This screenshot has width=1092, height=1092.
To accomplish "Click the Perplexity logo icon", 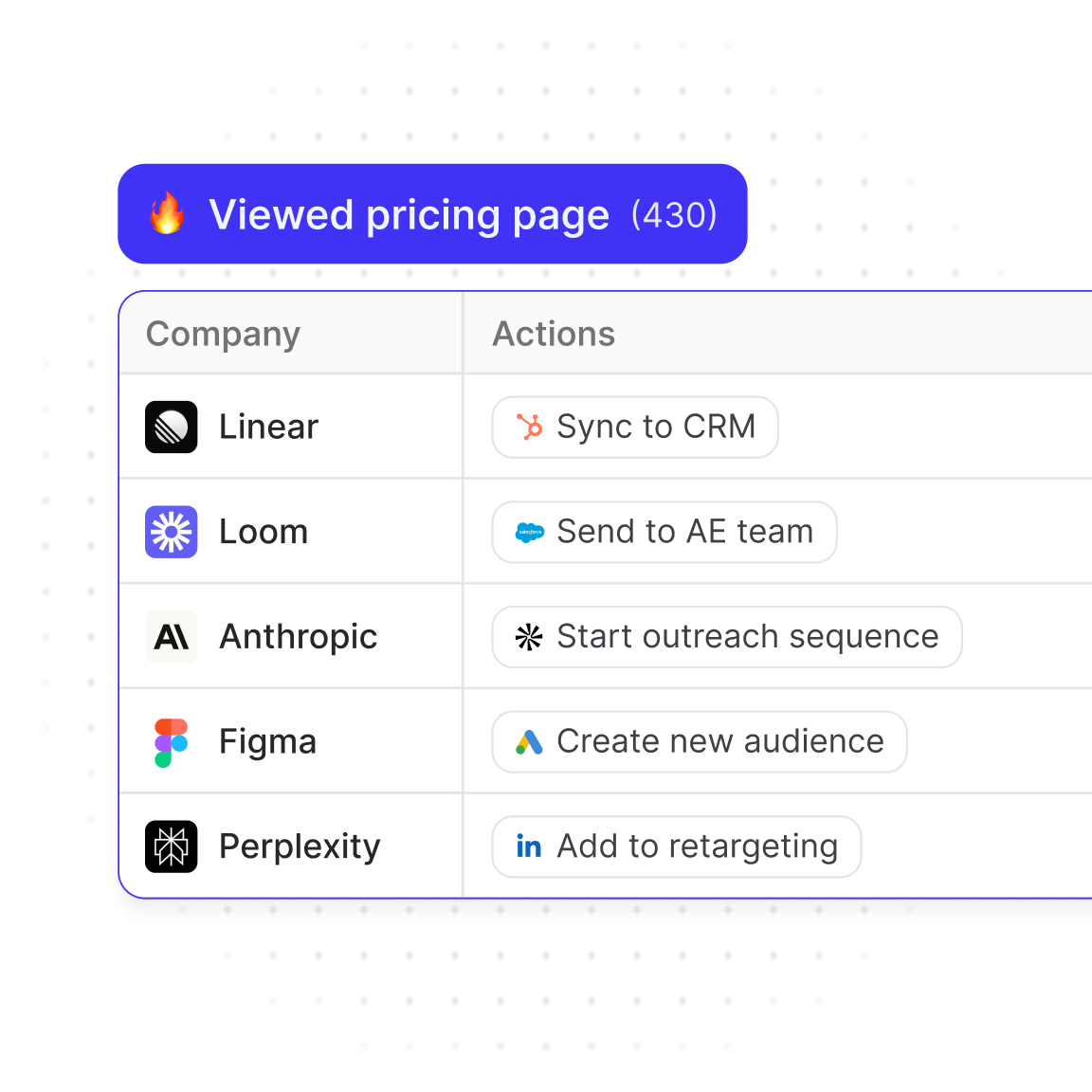I will (172, 846).
